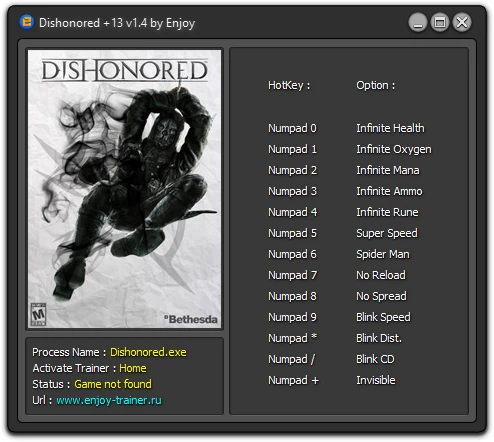Click the 'Option :' column header

click(376, 85)
